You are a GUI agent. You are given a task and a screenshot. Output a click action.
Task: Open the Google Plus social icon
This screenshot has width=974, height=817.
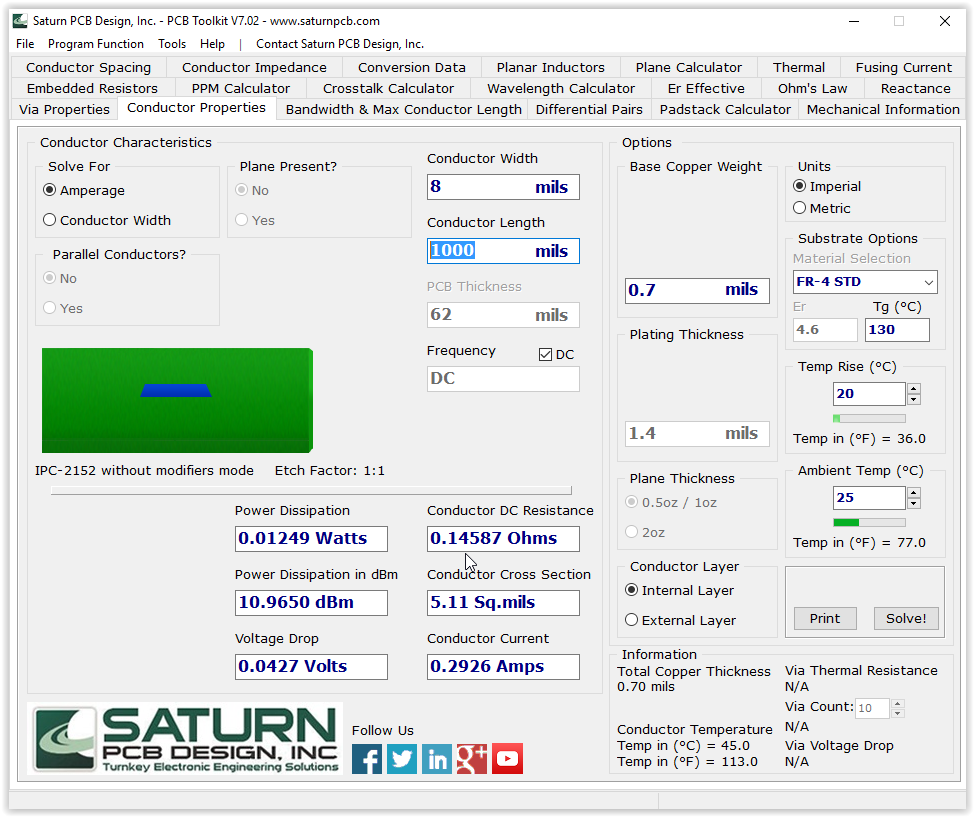click(472, 759)
